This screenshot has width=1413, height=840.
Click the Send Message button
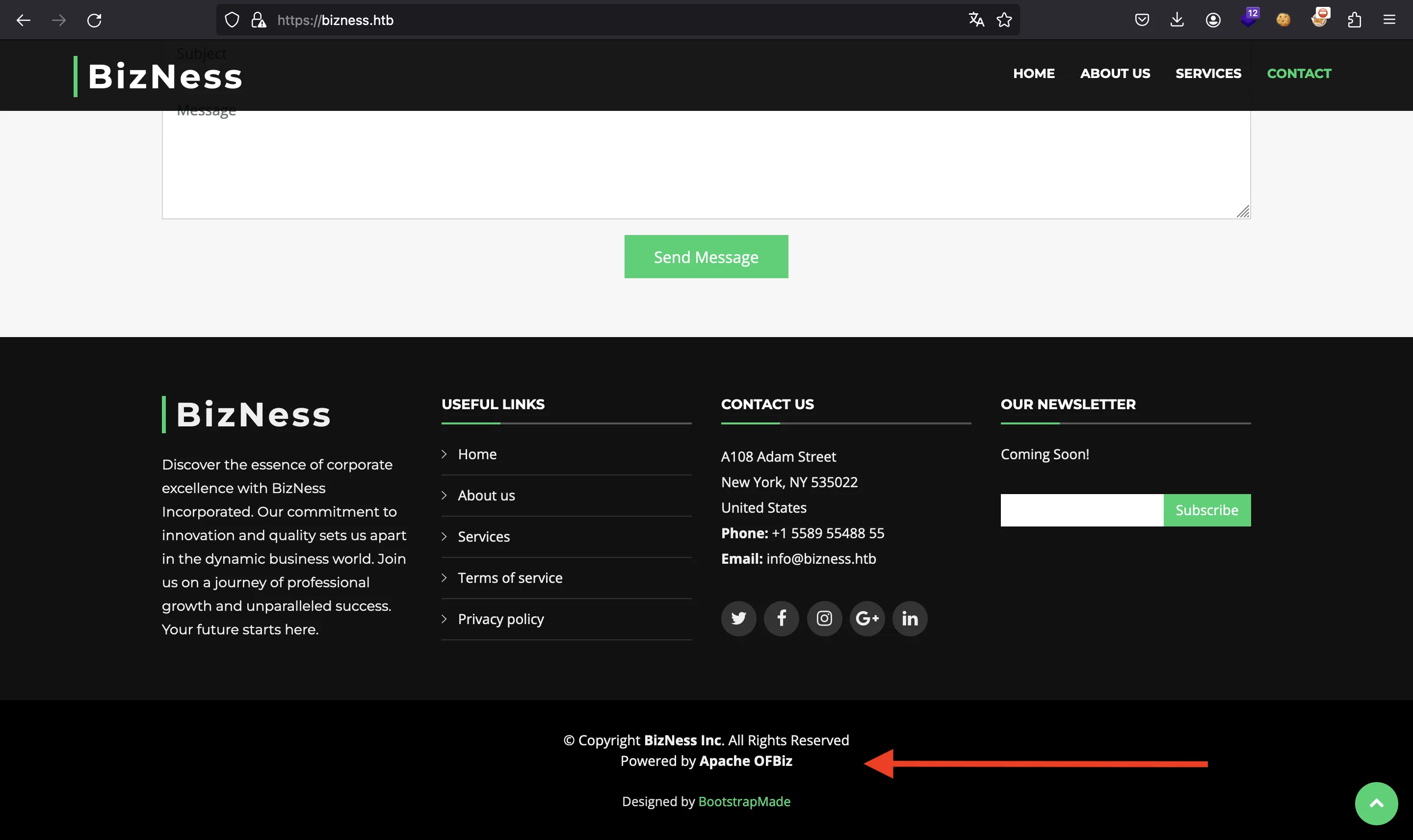706,257
